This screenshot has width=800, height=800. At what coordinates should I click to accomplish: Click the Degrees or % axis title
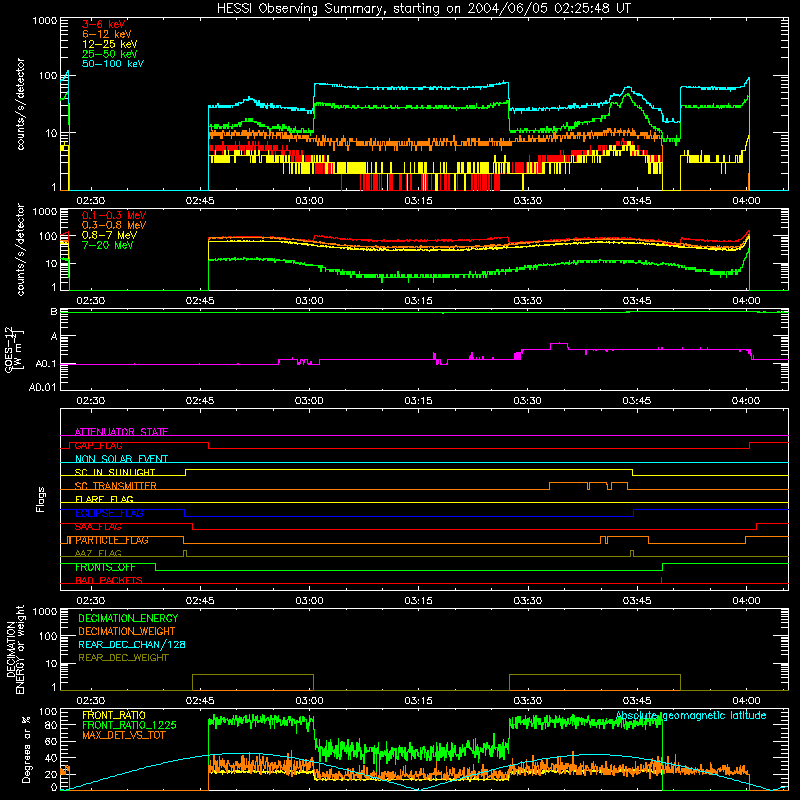(x=26, y=749)
